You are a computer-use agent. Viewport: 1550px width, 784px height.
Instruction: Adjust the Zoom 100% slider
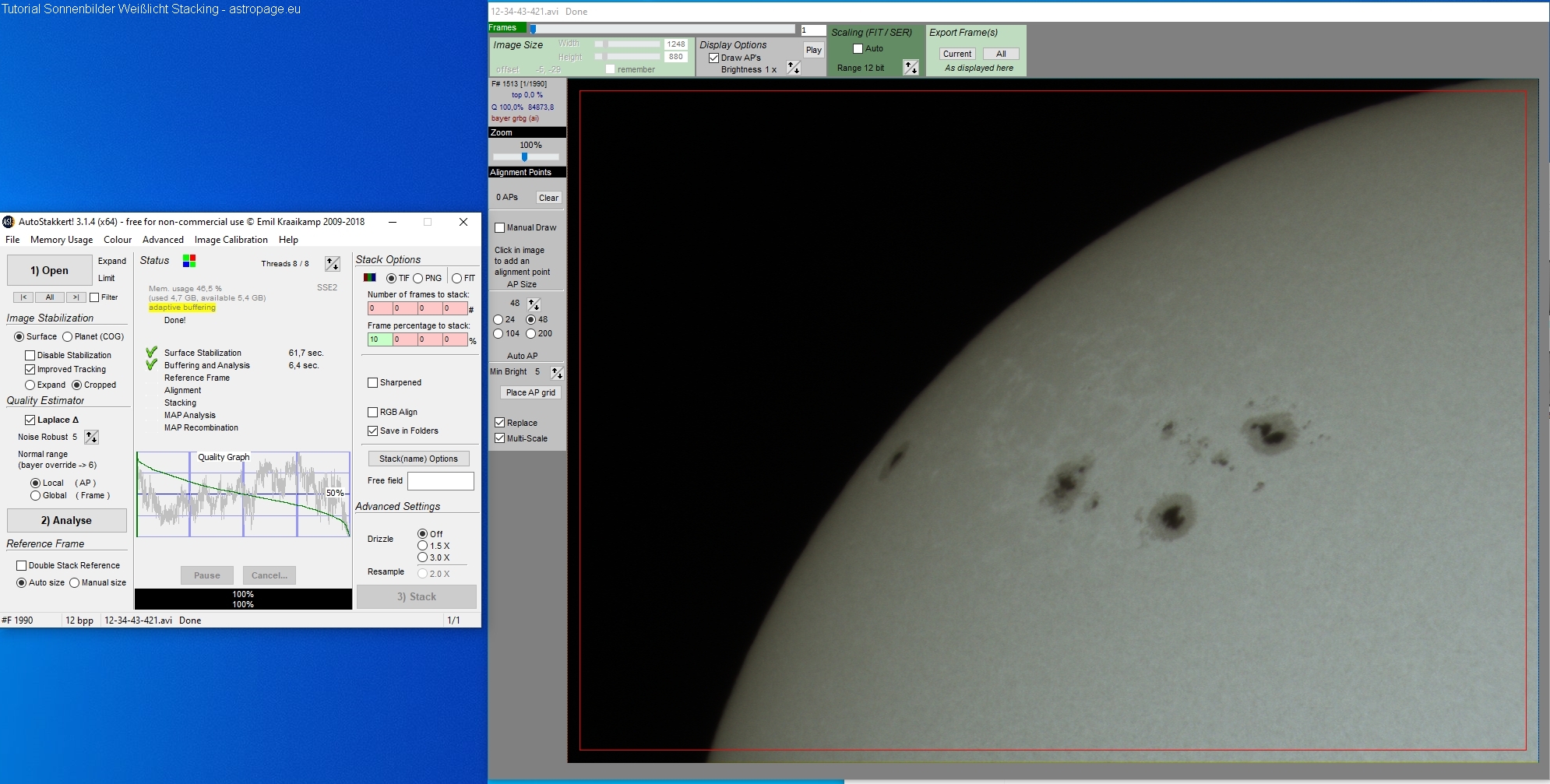point(526,156)
